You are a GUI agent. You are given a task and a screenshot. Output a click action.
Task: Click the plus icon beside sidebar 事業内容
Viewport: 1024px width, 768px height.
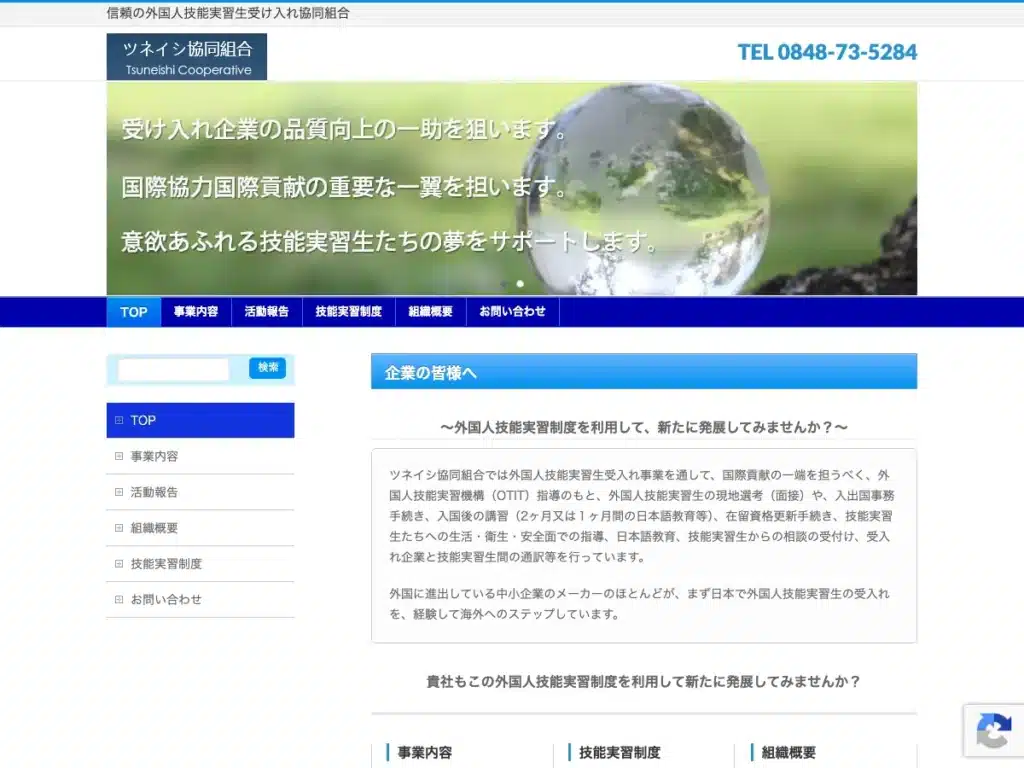119,456
